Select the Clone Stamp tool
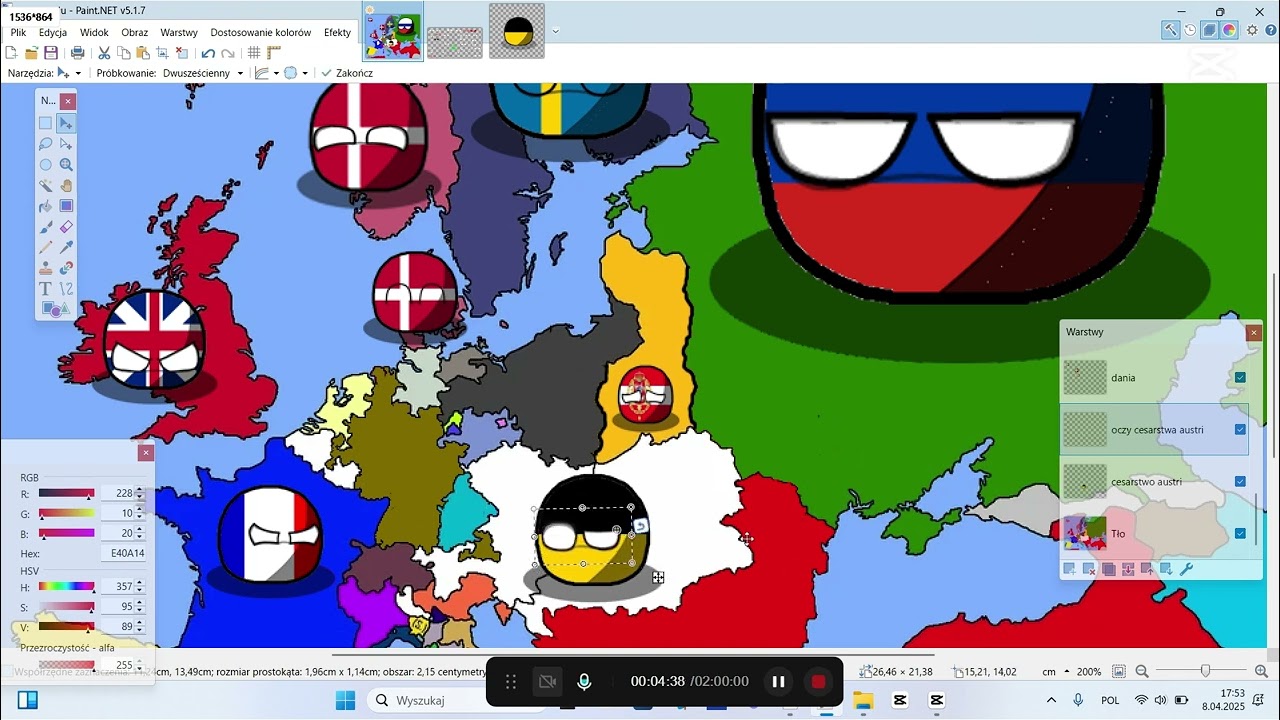The width and height of the screenshot is (1280, 720). 46,268
